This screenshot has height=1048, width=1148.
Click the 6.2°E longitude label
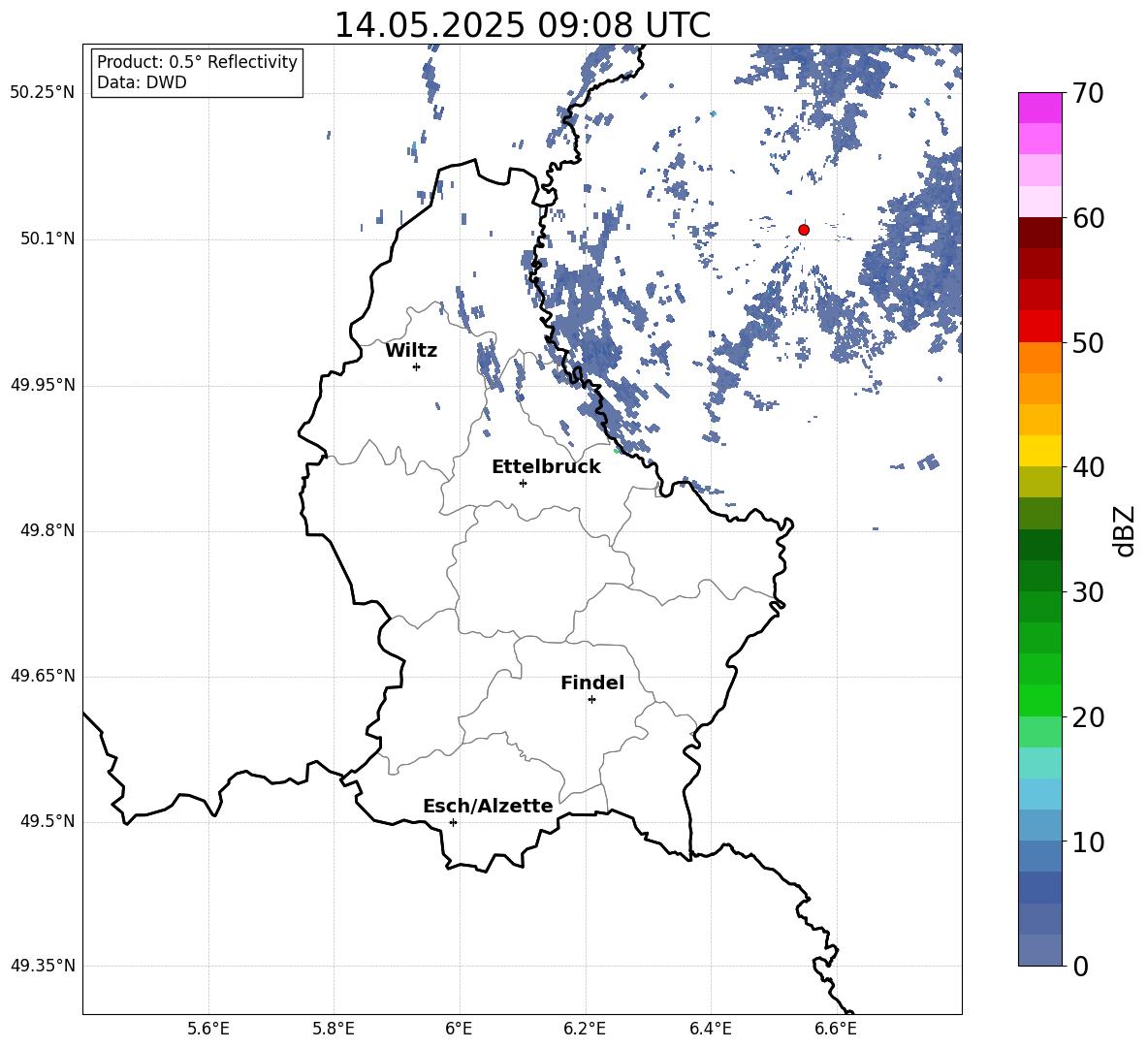click(x=585, y=1029)
